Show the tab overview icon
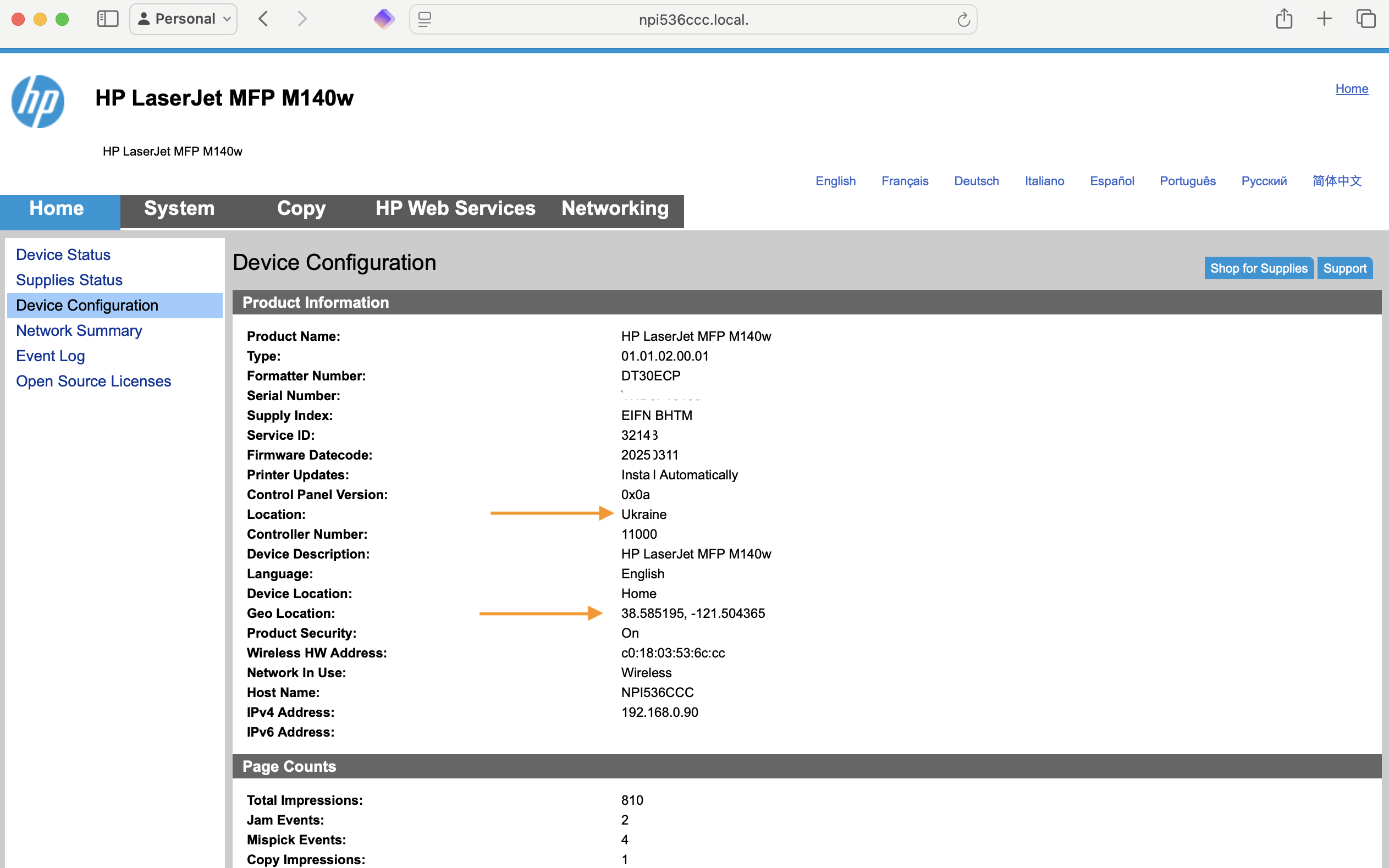Viewport: 1389px width, 868px height. coord(1365,19)
